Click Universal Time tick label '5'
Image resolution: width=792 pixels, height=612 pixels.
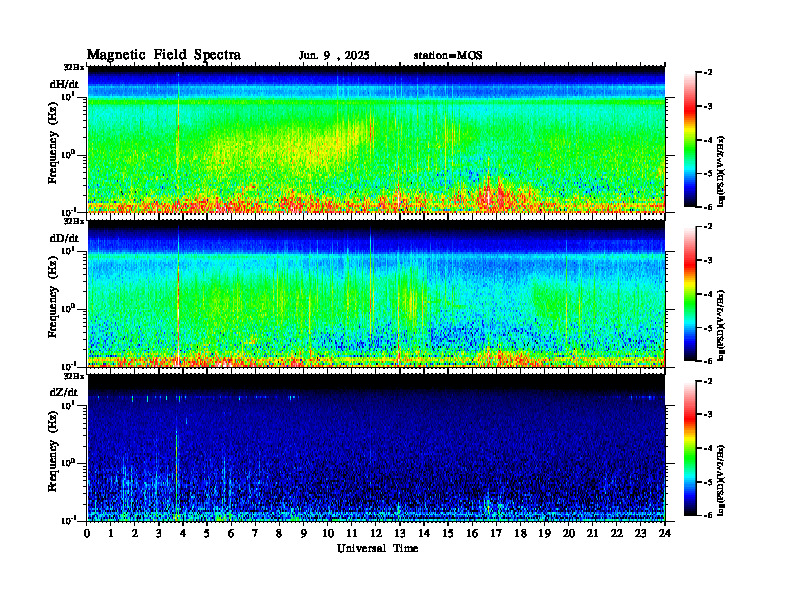pyautogui.click(x=207, y=533)
